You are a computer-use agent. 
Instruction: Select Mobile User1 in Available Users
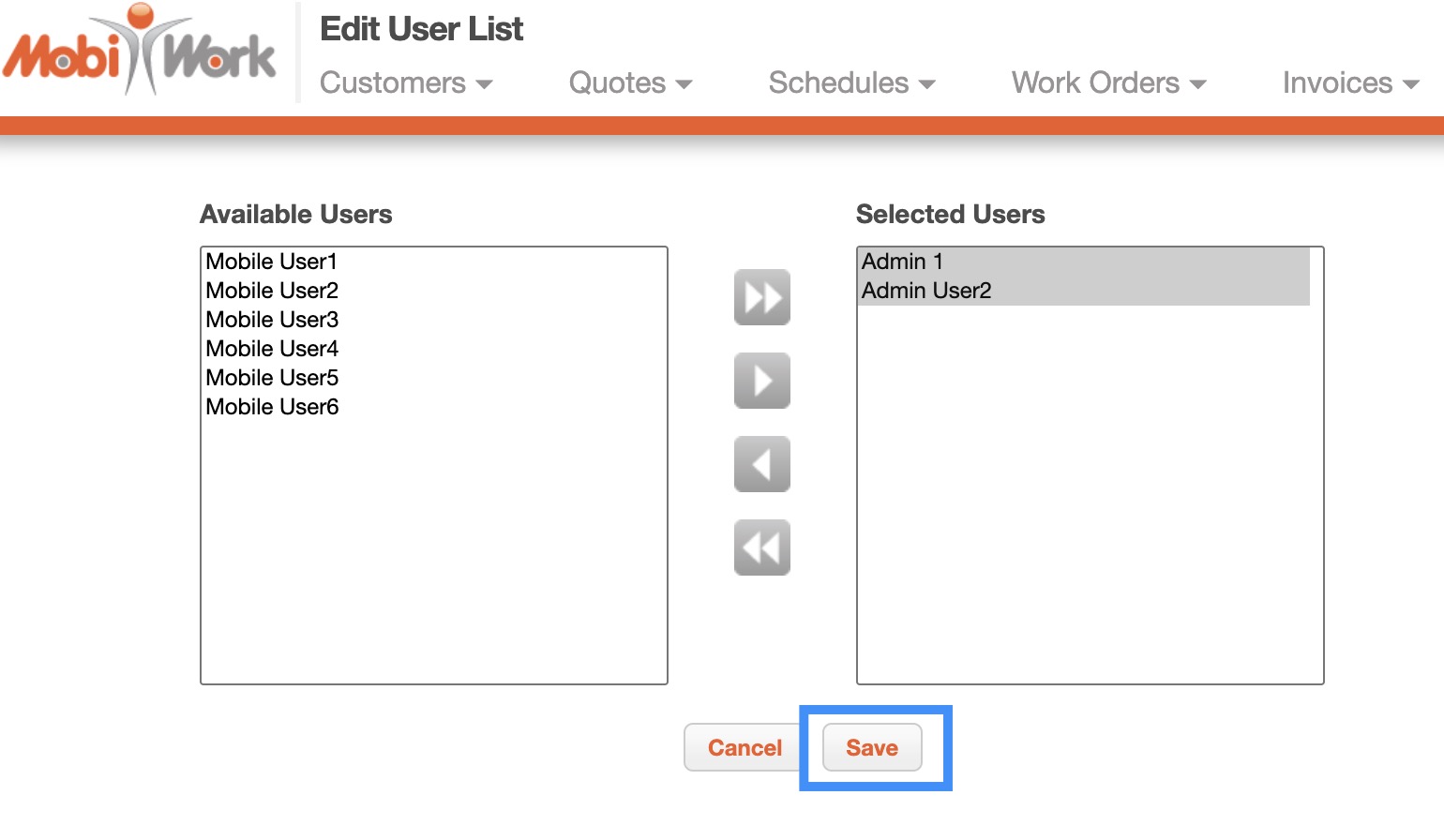pos(271,262)
